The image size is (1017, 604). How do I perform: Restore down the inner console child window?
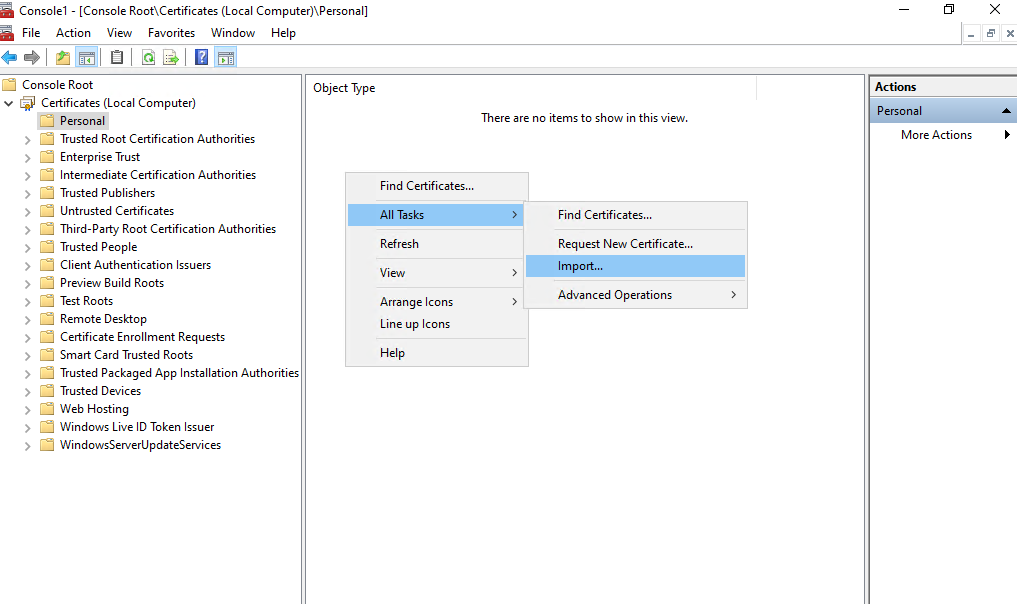[990, 33]
